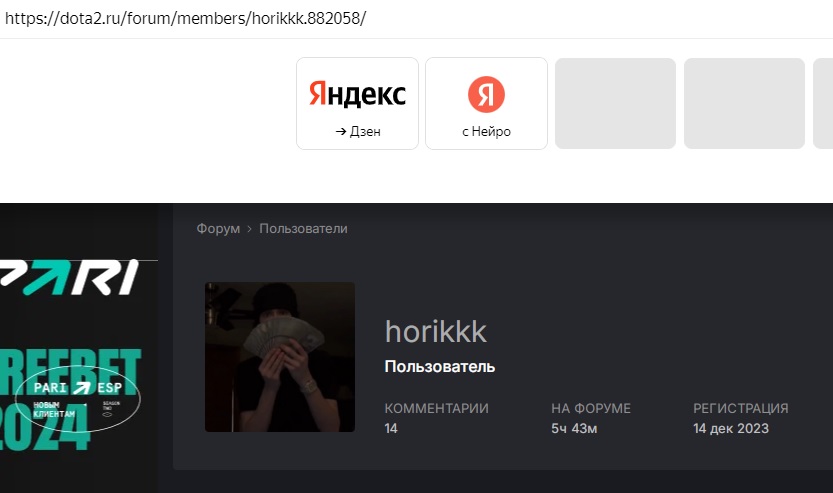This screenshot has height=493, width=833.
Task: Open the red Я с Нейро tile
Action: (486, 104)
